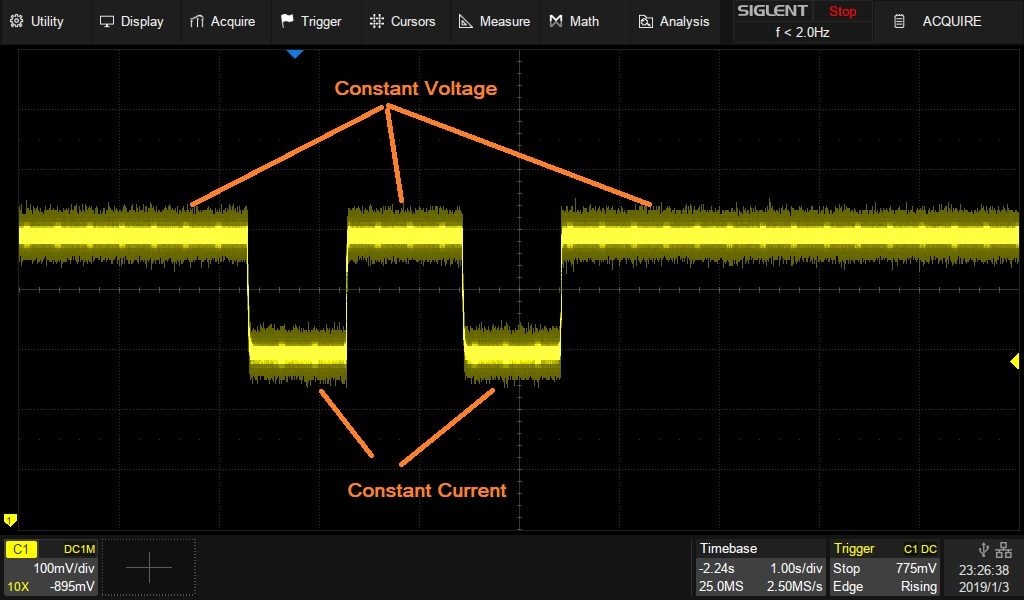Screen dimensions: 1024x600
Task: Click the blue trigger position marker at top
Action: [294, 54]
